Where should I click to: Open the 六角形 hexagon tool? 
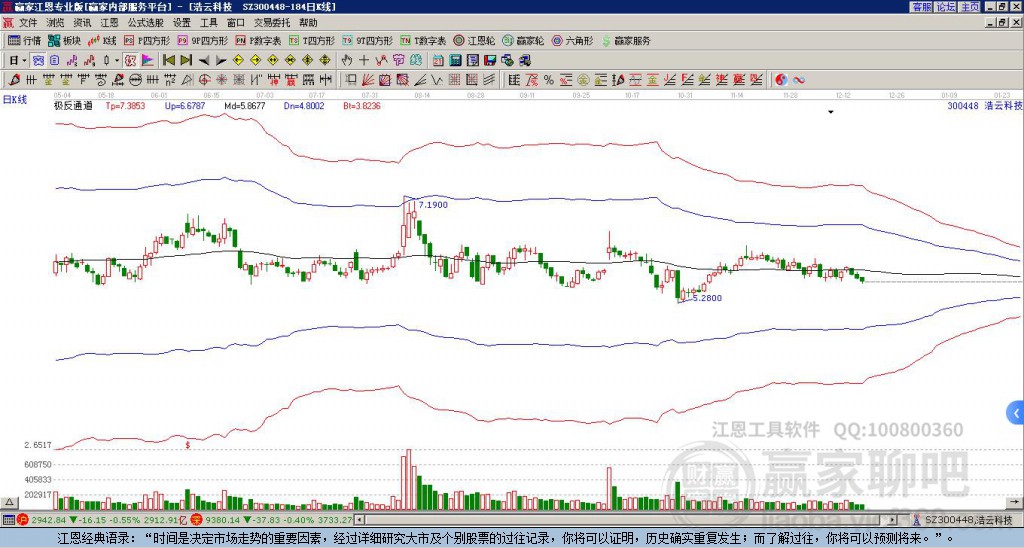[x=572, y=40]
